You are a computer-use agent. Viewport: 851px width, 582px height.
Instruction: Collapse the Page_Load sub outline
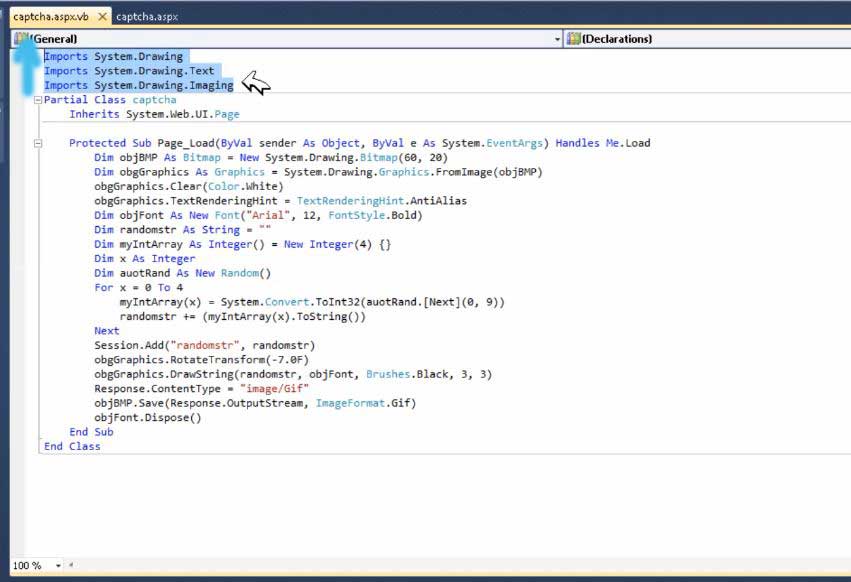click(38, 143)
